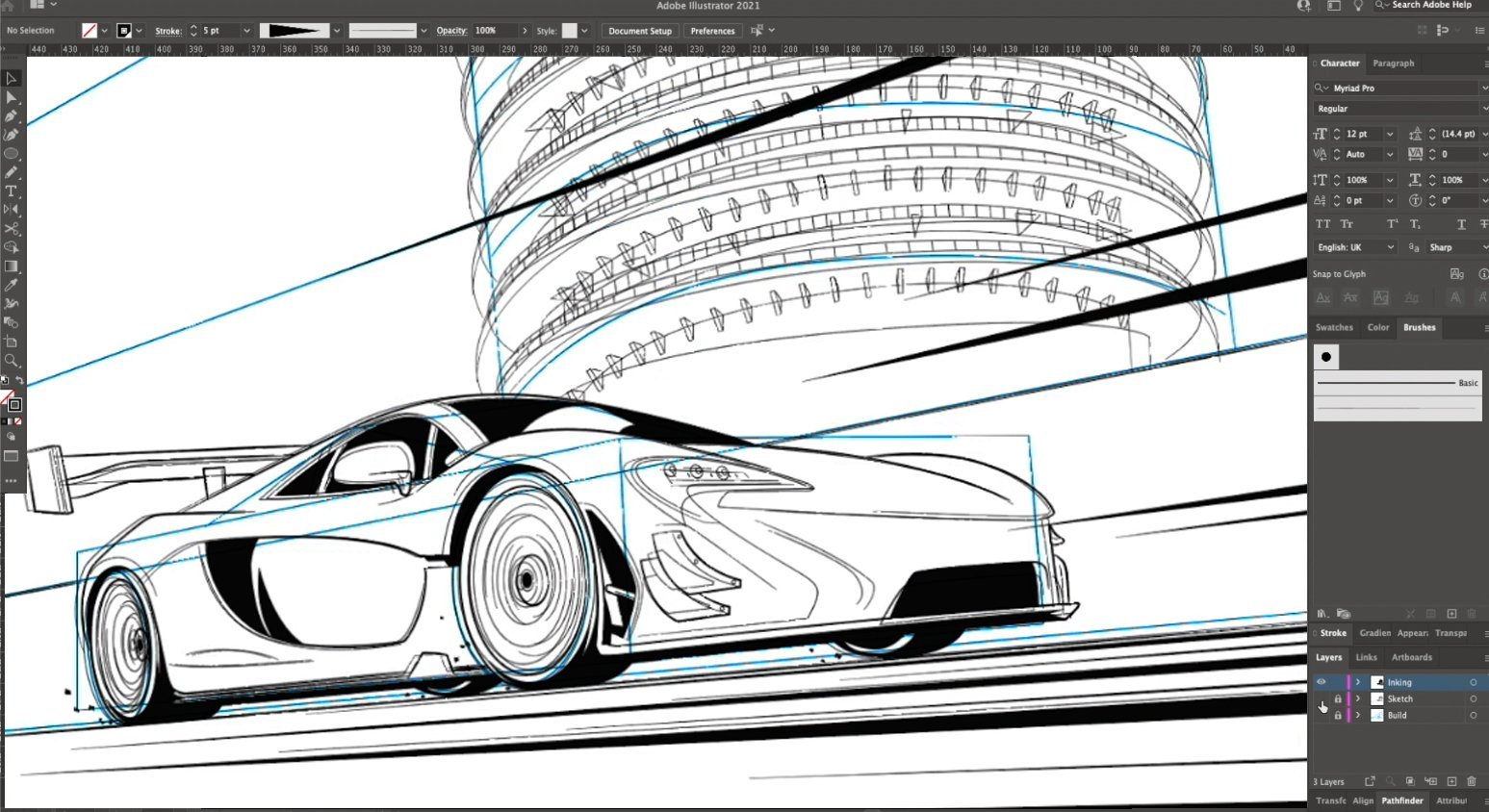Select the Type tool
Viewport: 1489px width, 812px height.
point(12,191)
